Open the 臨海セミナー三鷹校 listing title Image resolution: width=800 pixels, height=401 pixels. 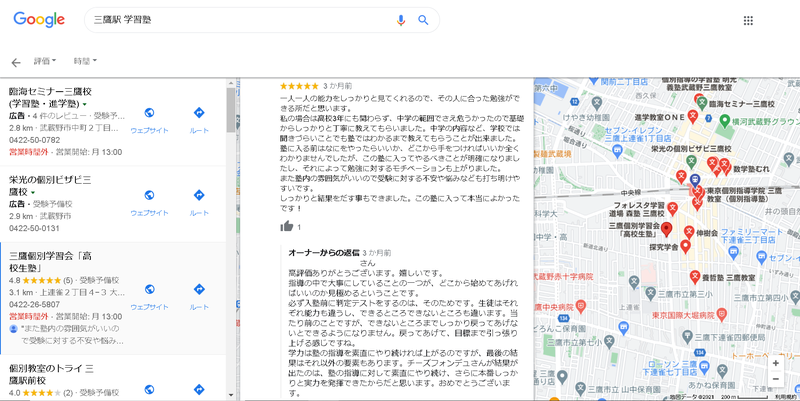pyautogui.click(x=50, y=97)
